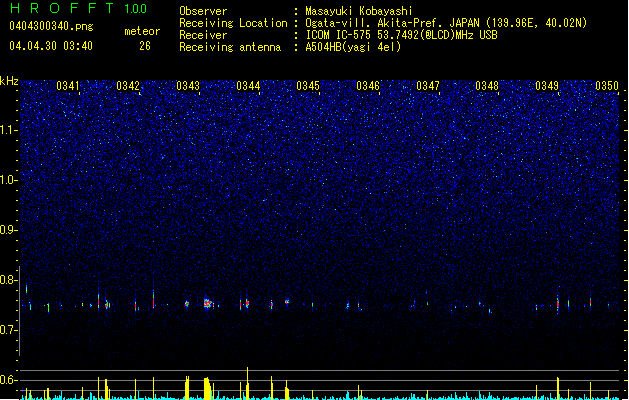This screenshot has width=629, height=400.
Task: Click the Receiver field label
Action: pyautogui.click(x=203, y=35)
